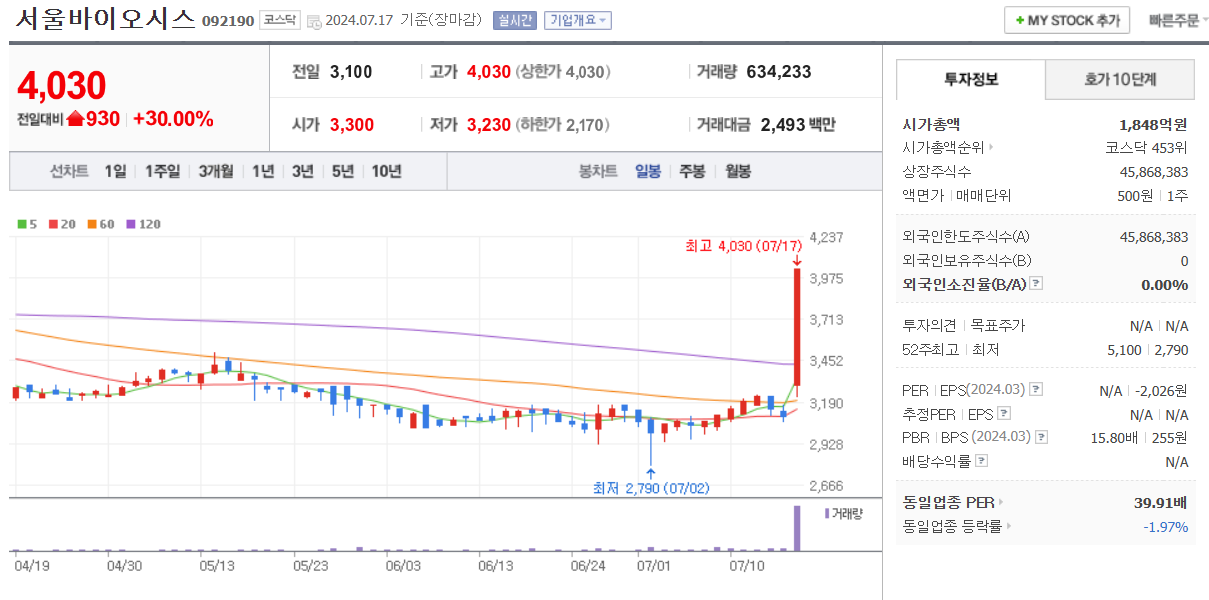
Task: Click the 거래대금 2,493 백만 value
Action: click(798, 125)
